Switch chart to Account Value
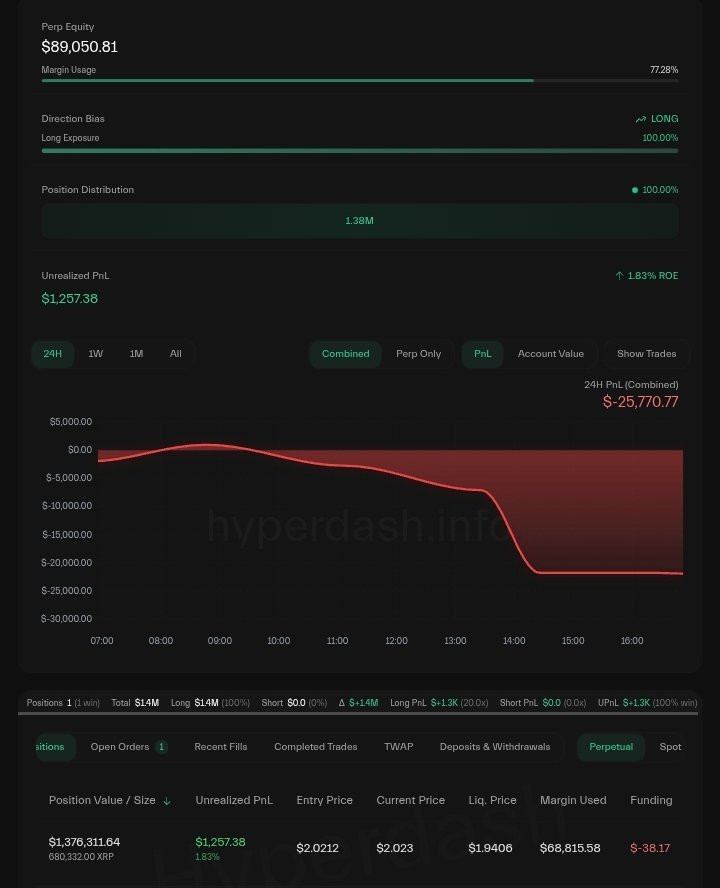This screenshot has width=720, height=888. point(551,354)
